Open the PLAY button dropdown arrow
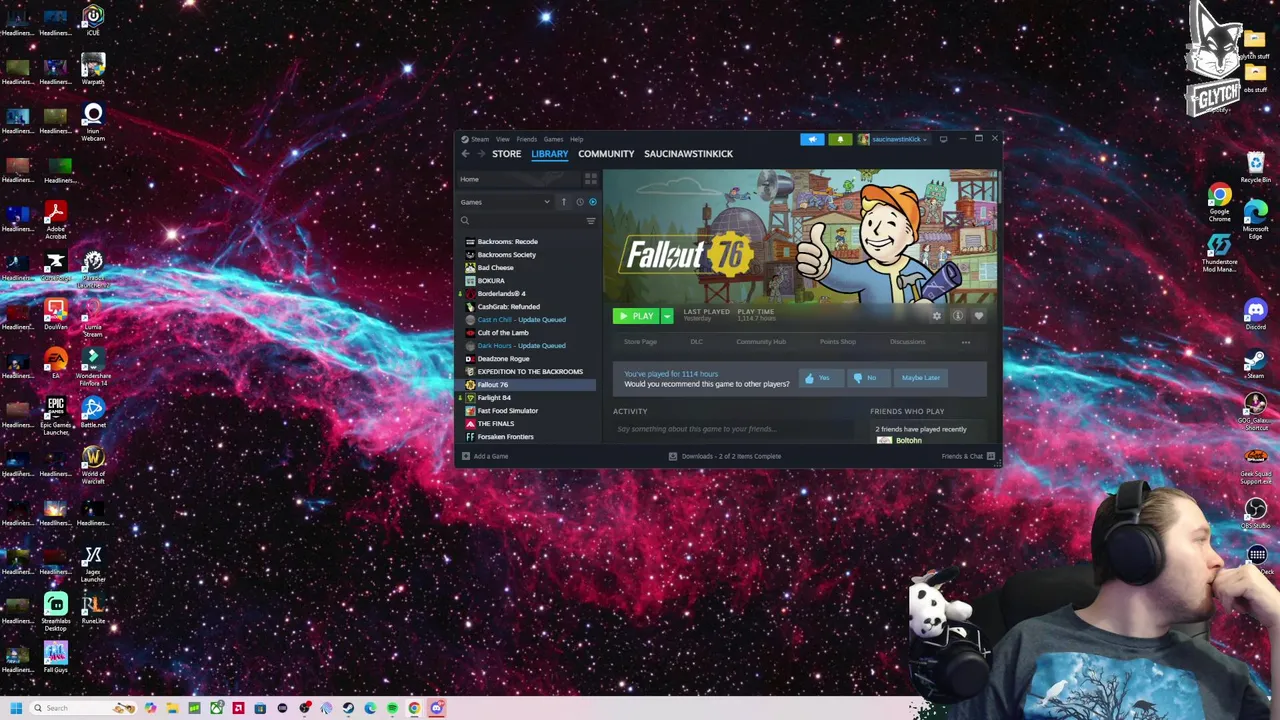The width and height of the screenshot is (1280, 720). coord(667,316)
